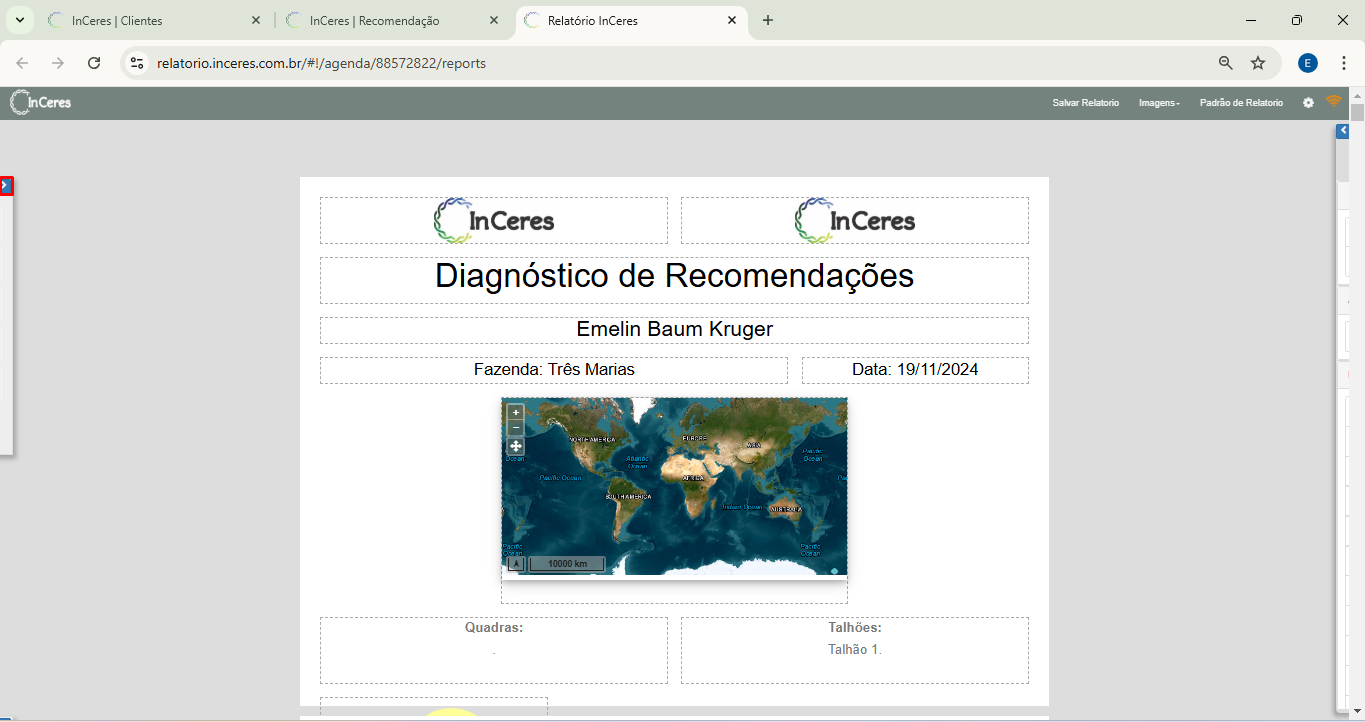The image size is (1365, 722).
Task: Go forward in browser history
Action: pyautogui.click(x=58, y=63)
